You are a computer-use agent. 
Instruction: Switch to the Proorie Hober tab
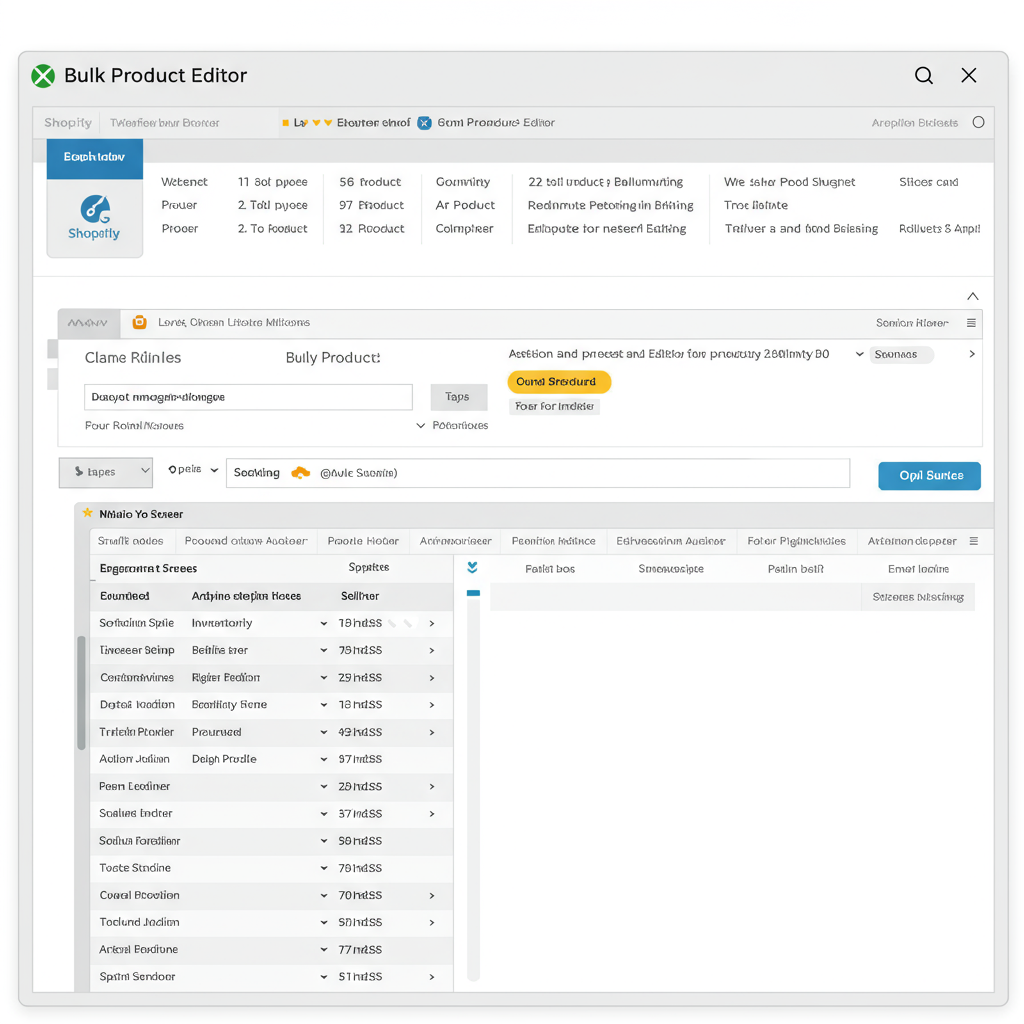pos(363,541)
